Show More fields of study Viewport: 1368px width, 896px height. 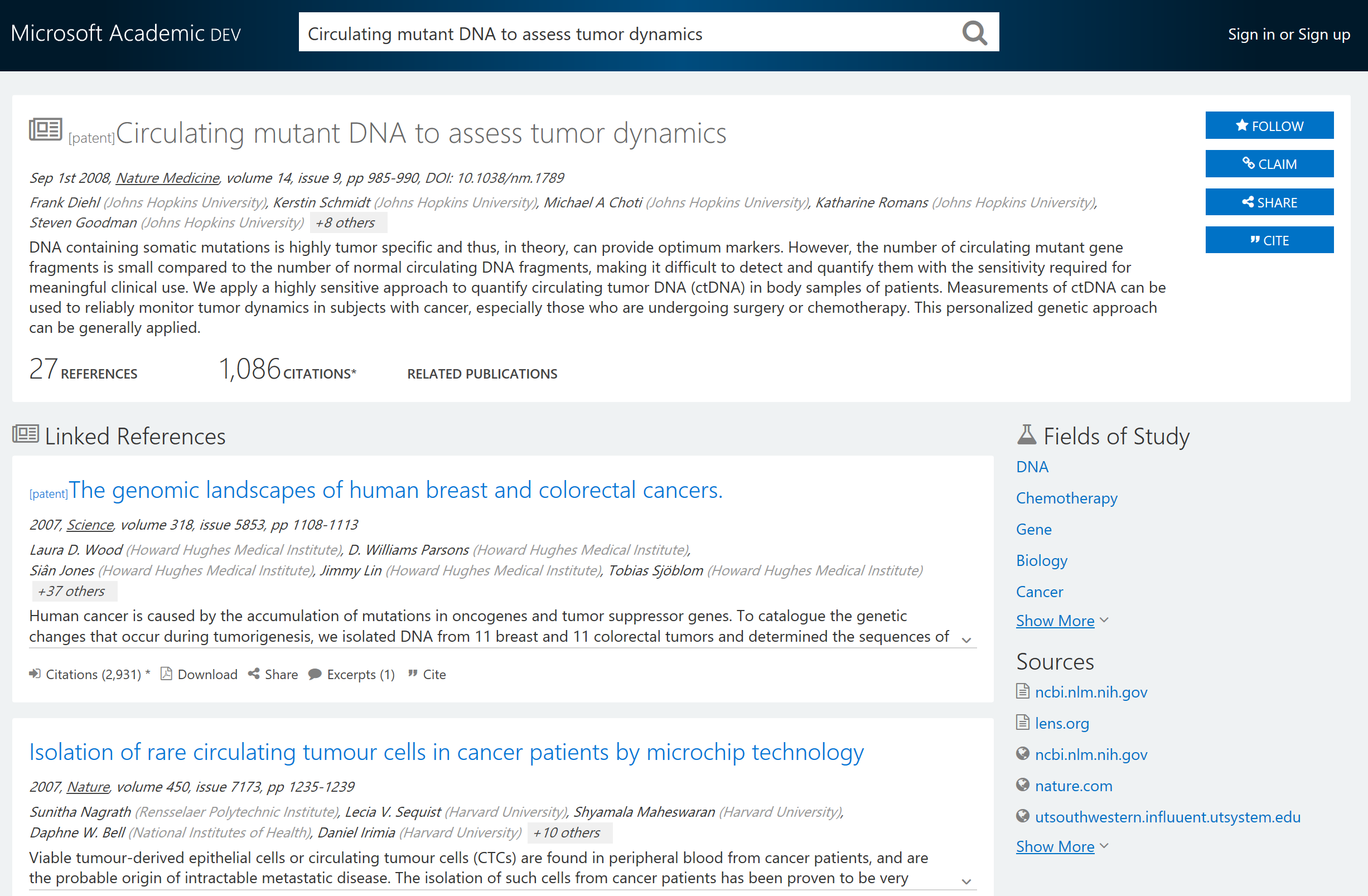coord(1055,620)
